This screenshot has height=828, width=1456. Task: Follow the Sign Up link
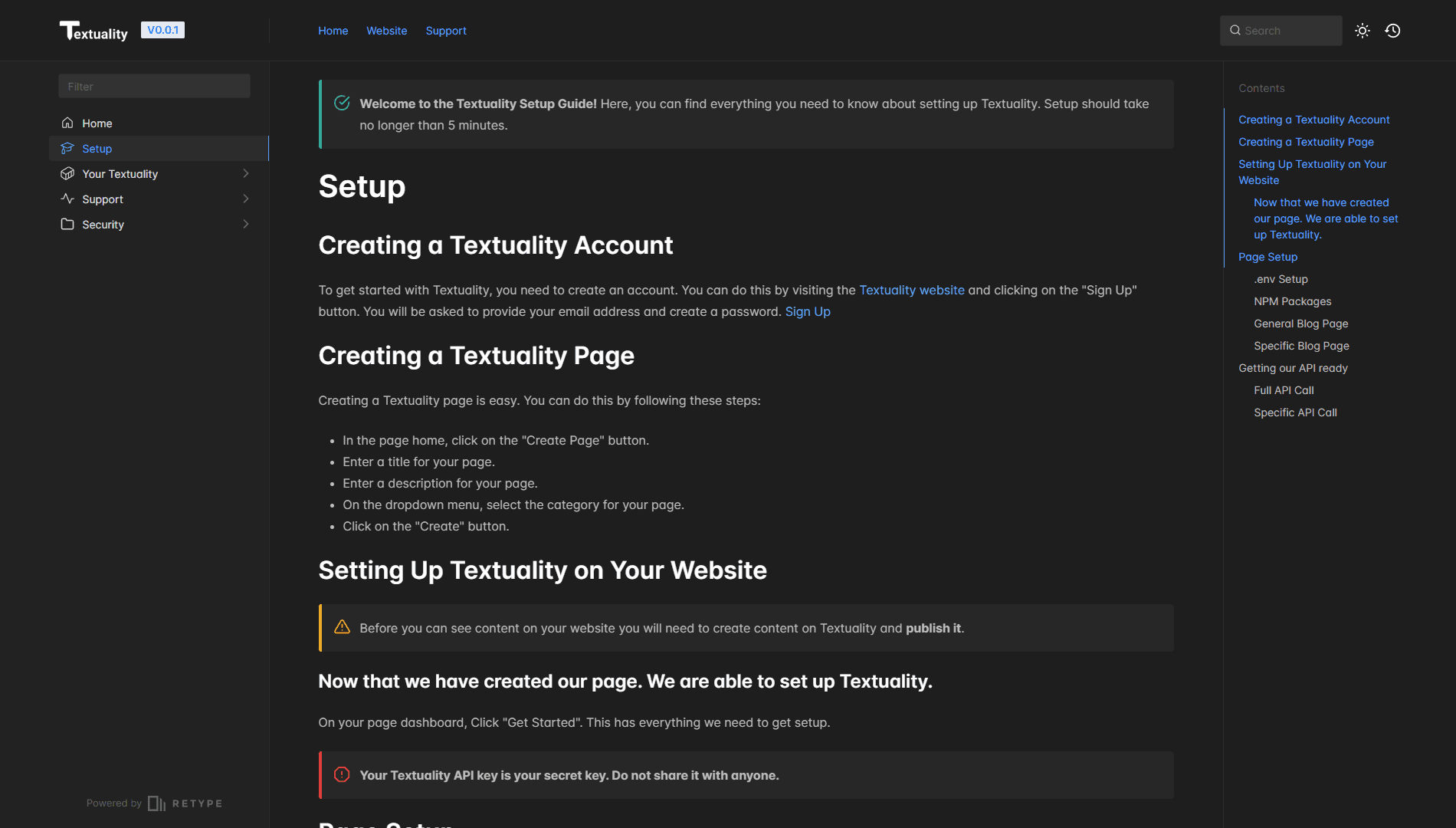pyautogui.click(x=807, y=311)
